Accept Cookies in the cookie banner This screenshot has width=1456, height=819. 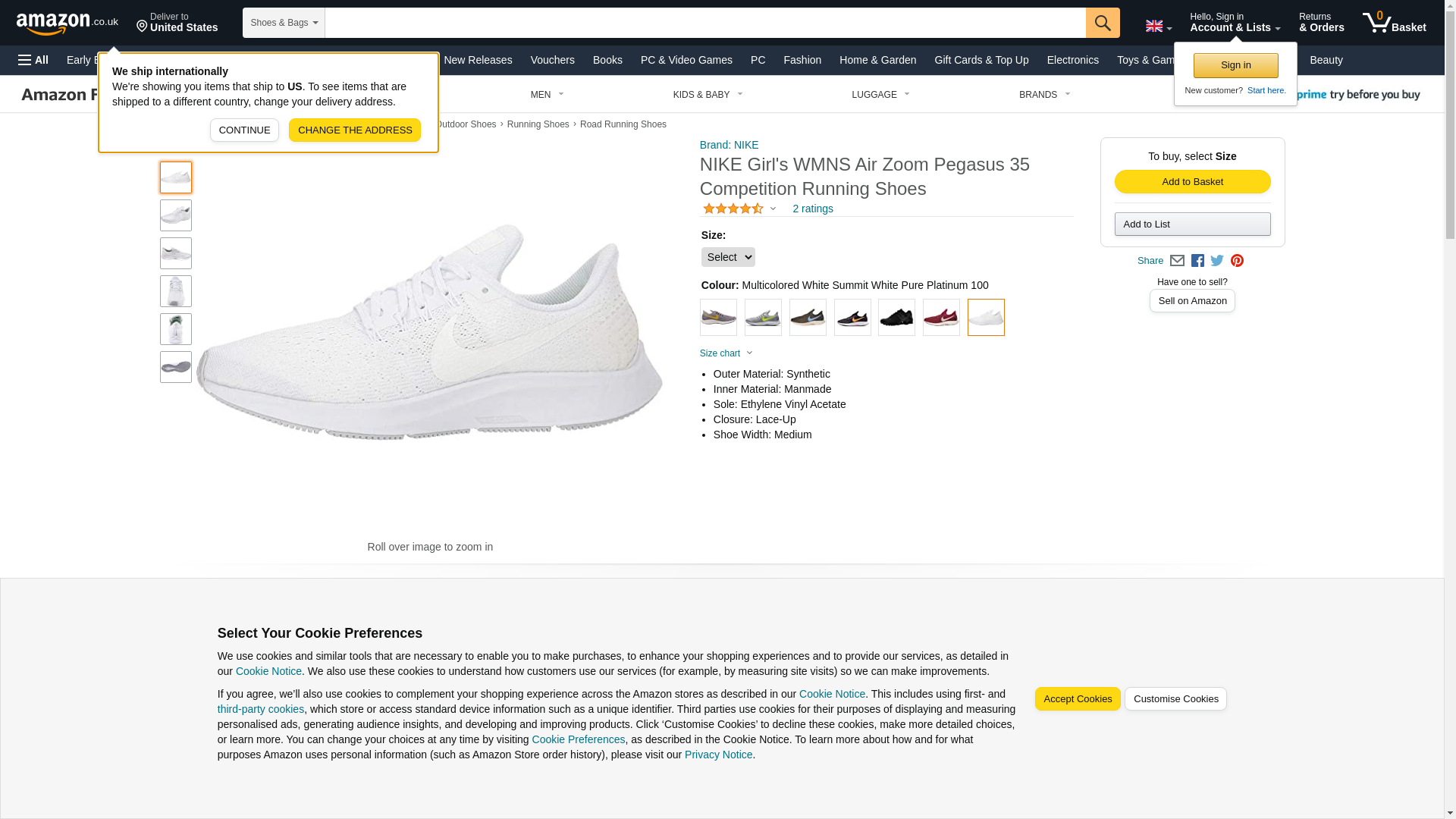[x=1077, y=699]
